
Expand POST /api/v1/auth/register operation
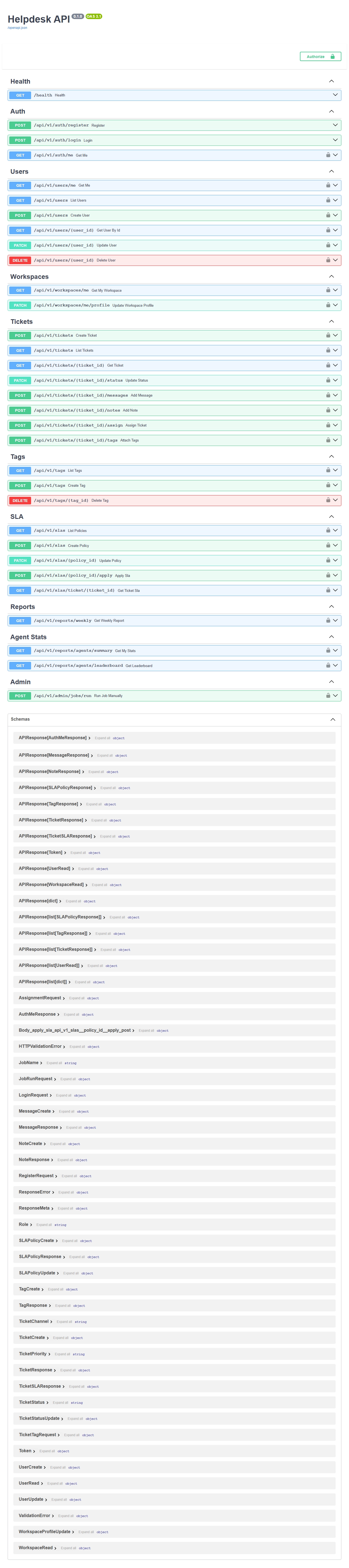click(335, 125)
